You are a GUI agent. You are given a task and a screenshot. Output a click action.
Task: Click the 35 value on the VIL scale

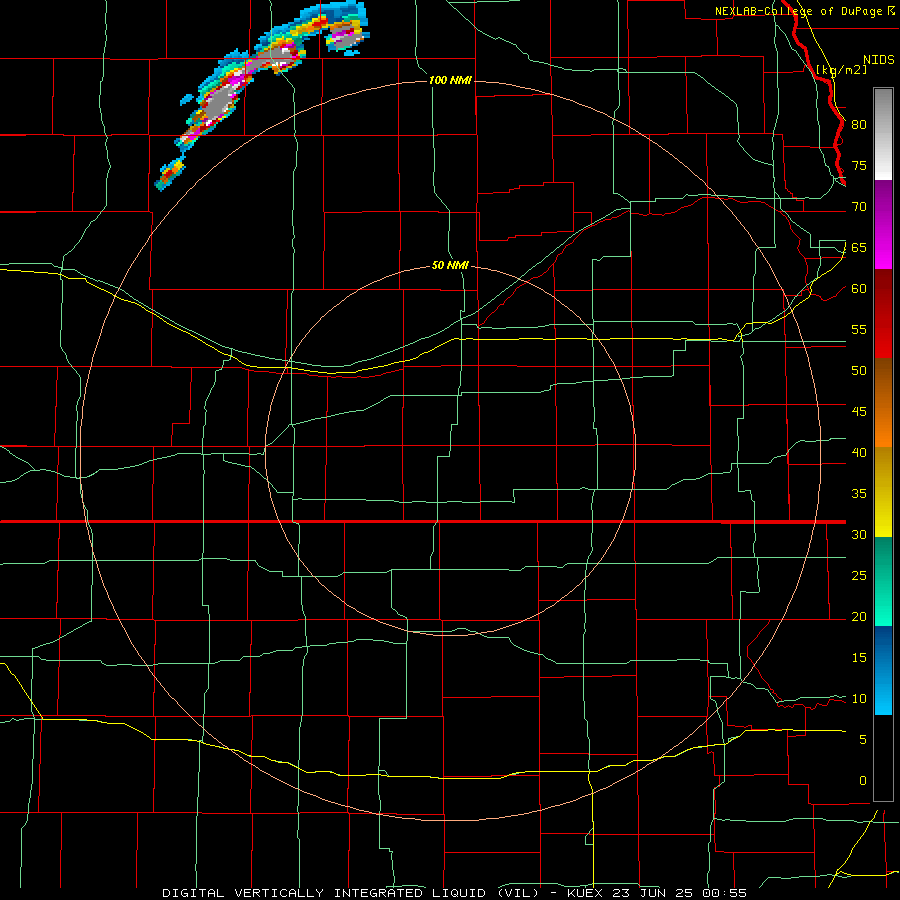pos(859,494)
